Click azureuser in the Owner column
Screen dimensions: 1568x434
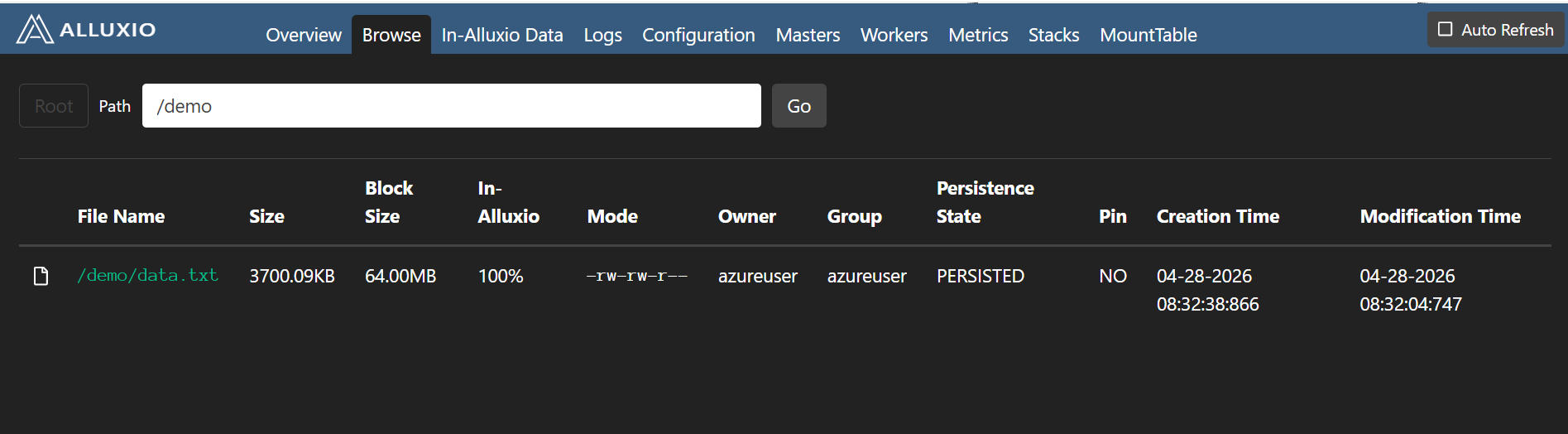[758, 276]
